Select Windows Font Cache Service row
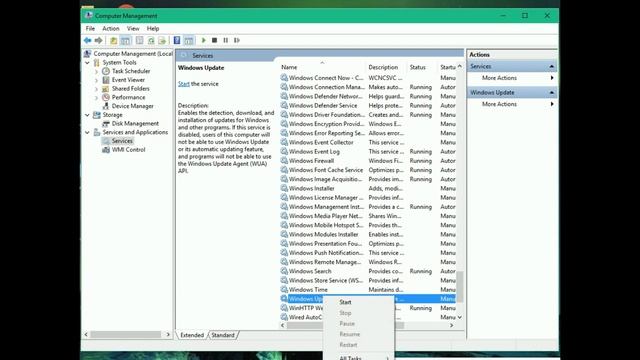The width and height of the screenshot is (640, 360). point(368,170)
